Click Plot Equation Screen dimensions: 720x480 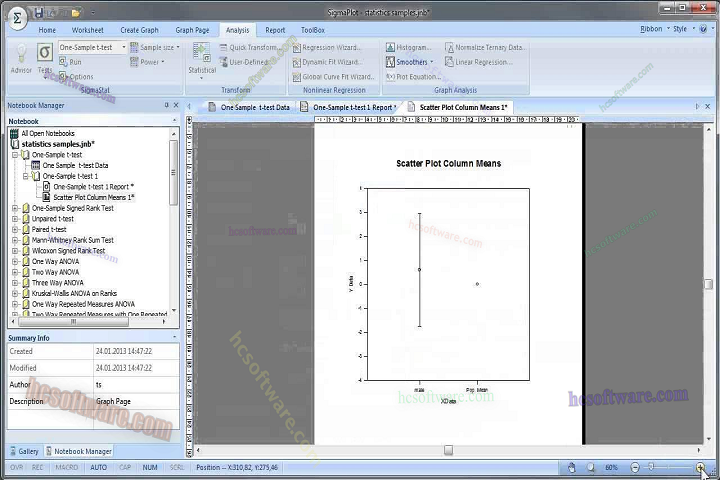tap(413, 77)
